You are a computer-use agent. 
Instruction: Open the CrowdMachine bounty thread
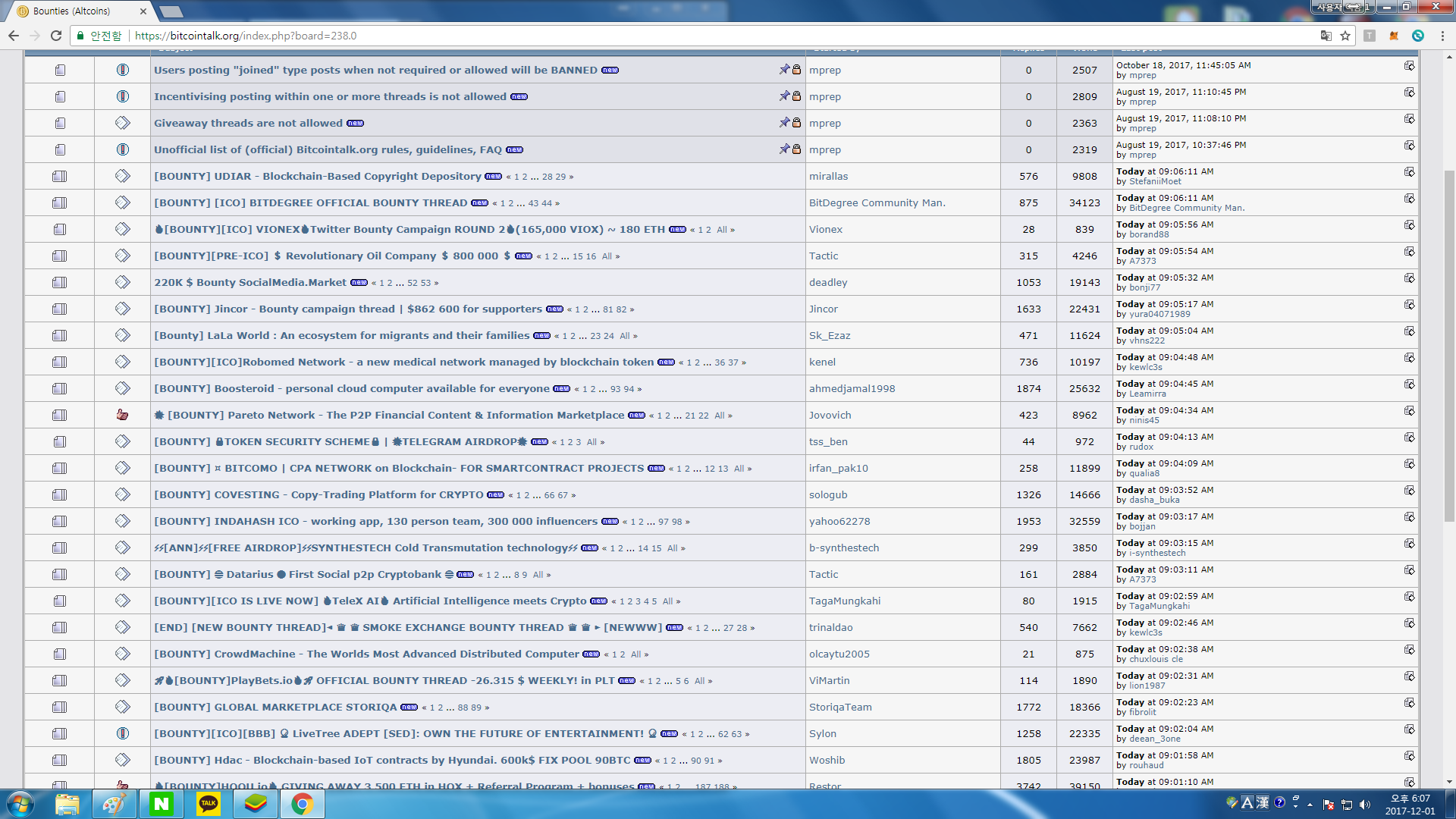click(366, 654)
